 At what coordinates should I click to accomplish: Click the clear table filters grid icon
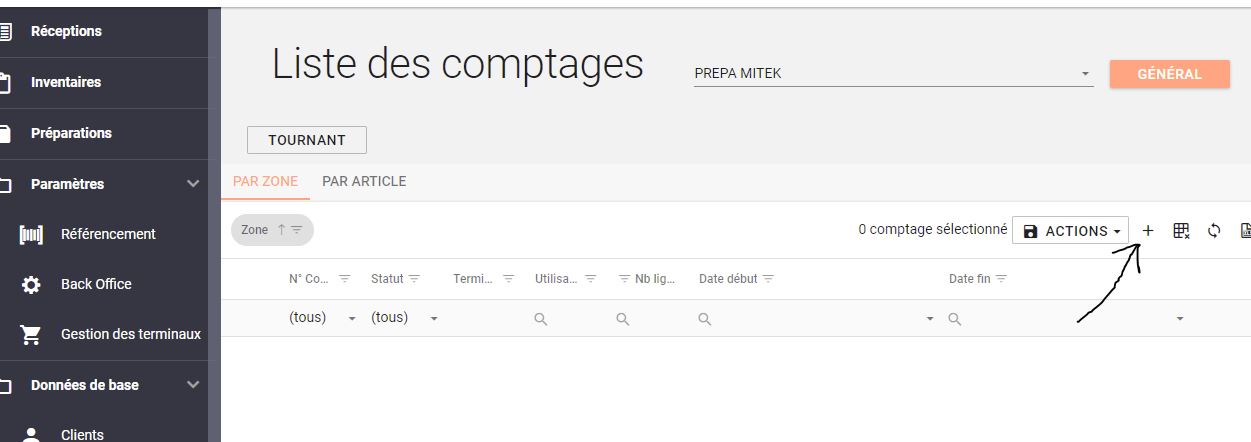click(1181, 231)
